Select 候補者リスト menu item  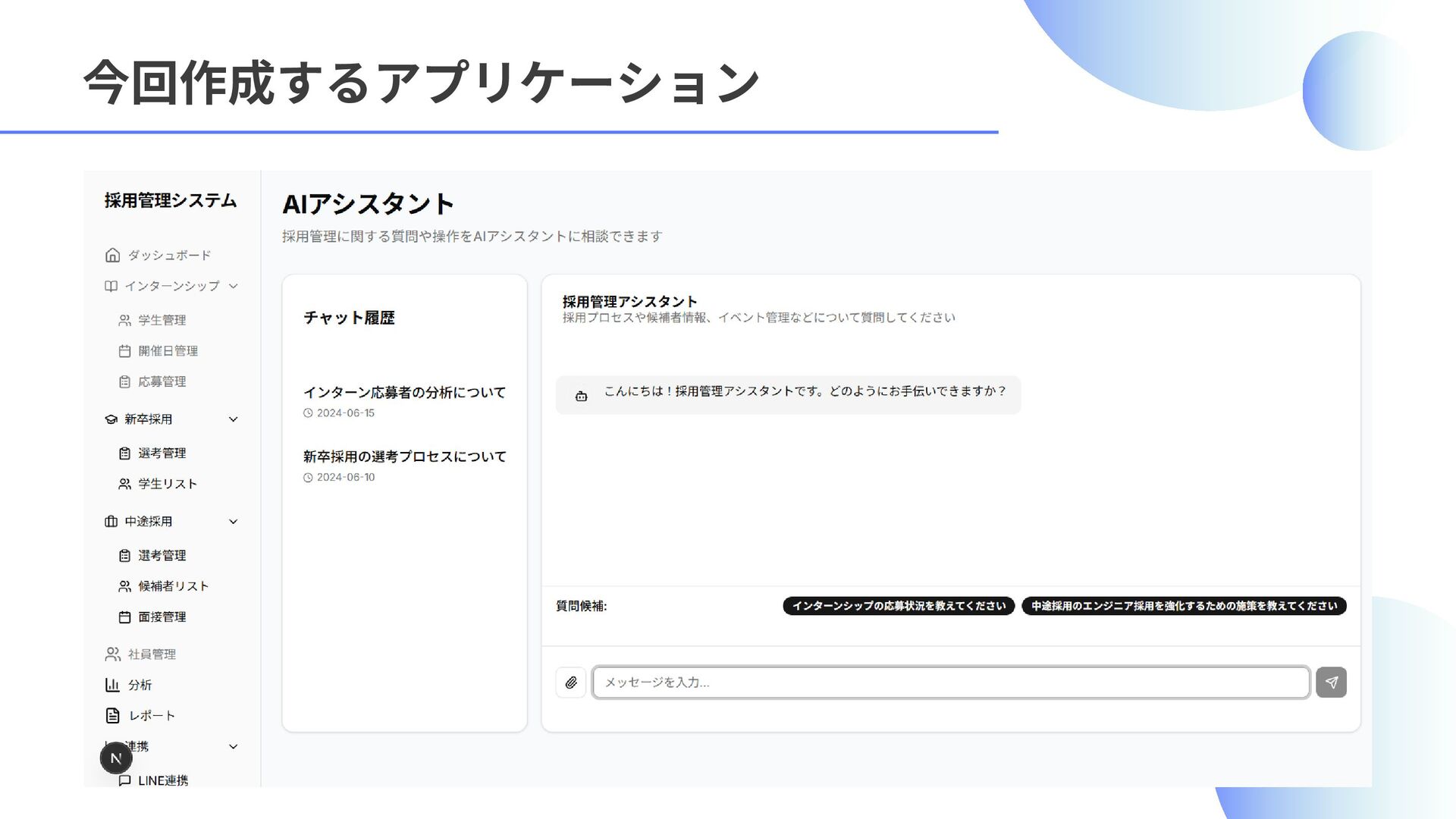(x=173, y=586)
